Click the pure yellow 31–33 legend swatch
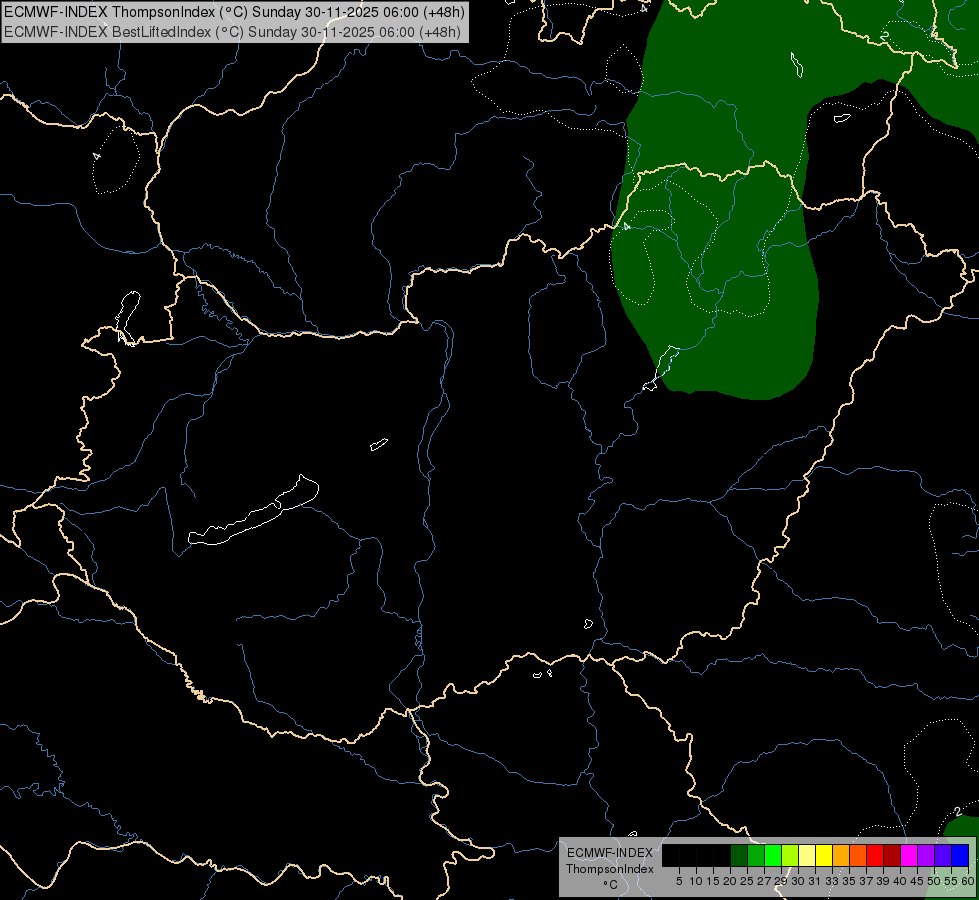 [824, 855]
